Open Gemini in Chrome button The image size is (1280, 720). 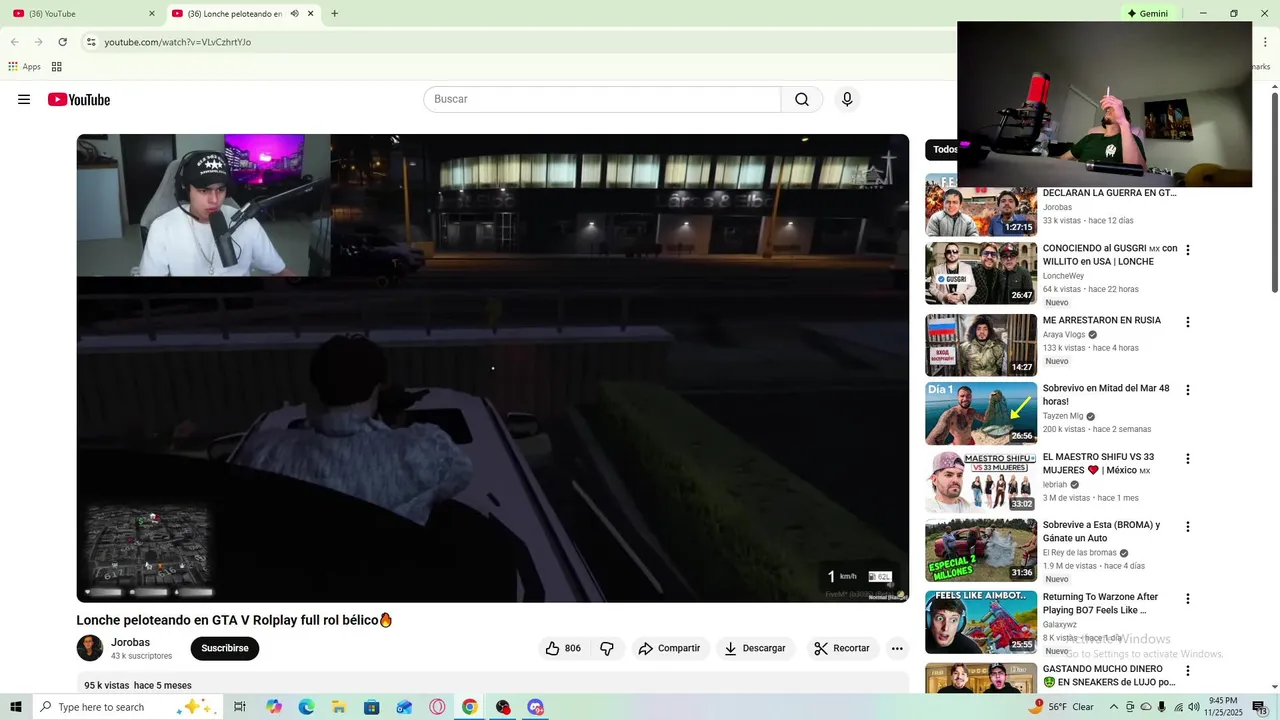(1147, 14)
